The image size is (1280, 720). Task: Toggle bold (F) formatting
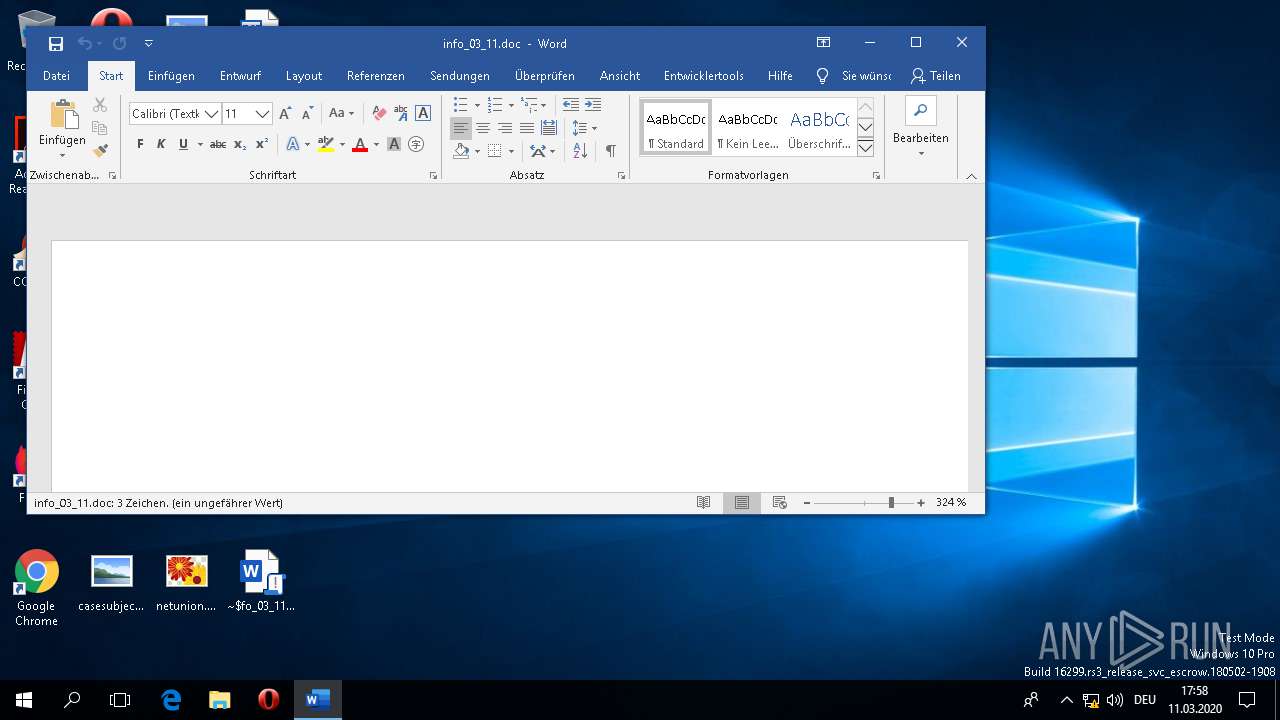[140, 145]
